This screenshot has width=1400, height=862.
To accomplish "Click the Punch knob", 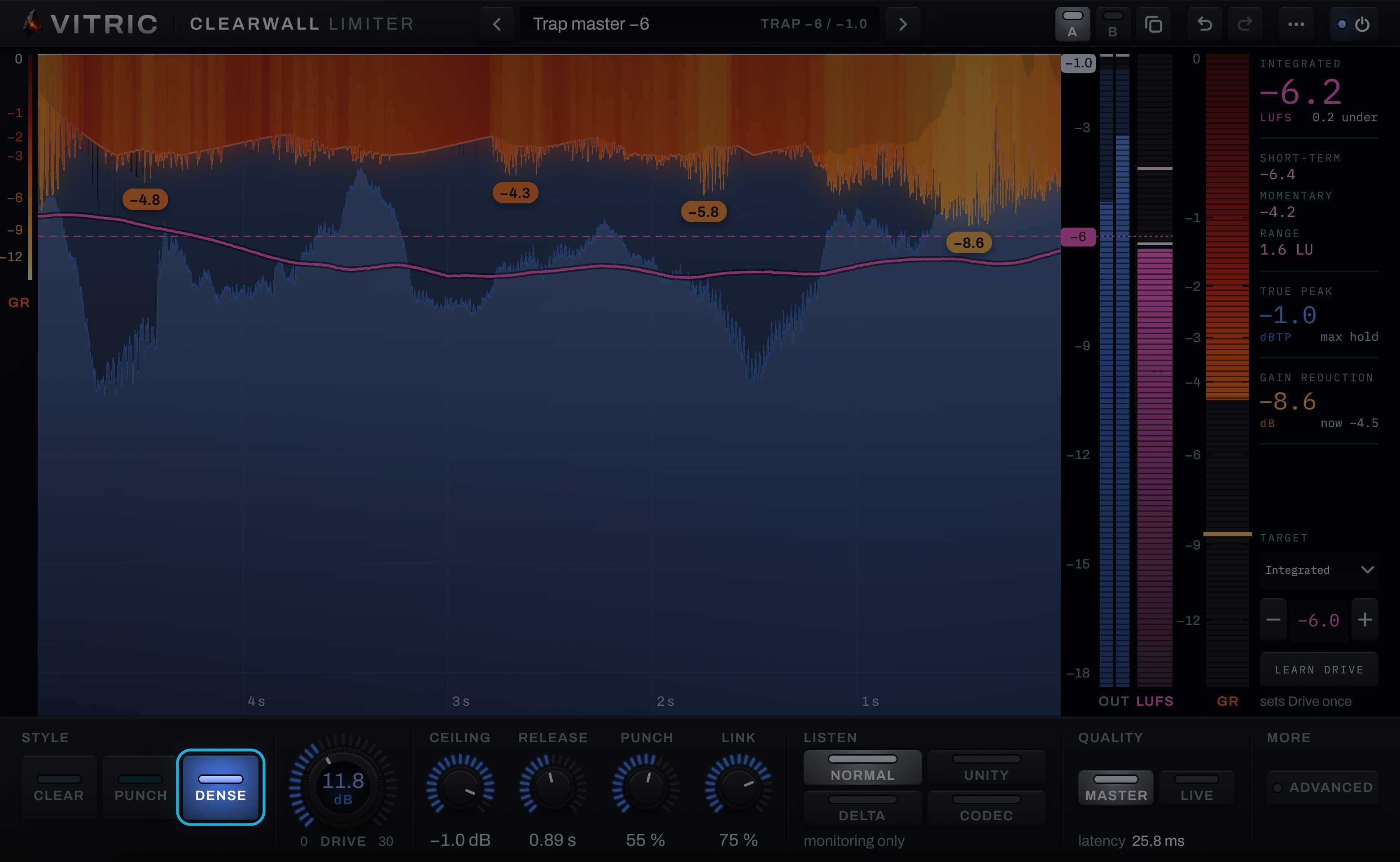I will tap(646, 787).
